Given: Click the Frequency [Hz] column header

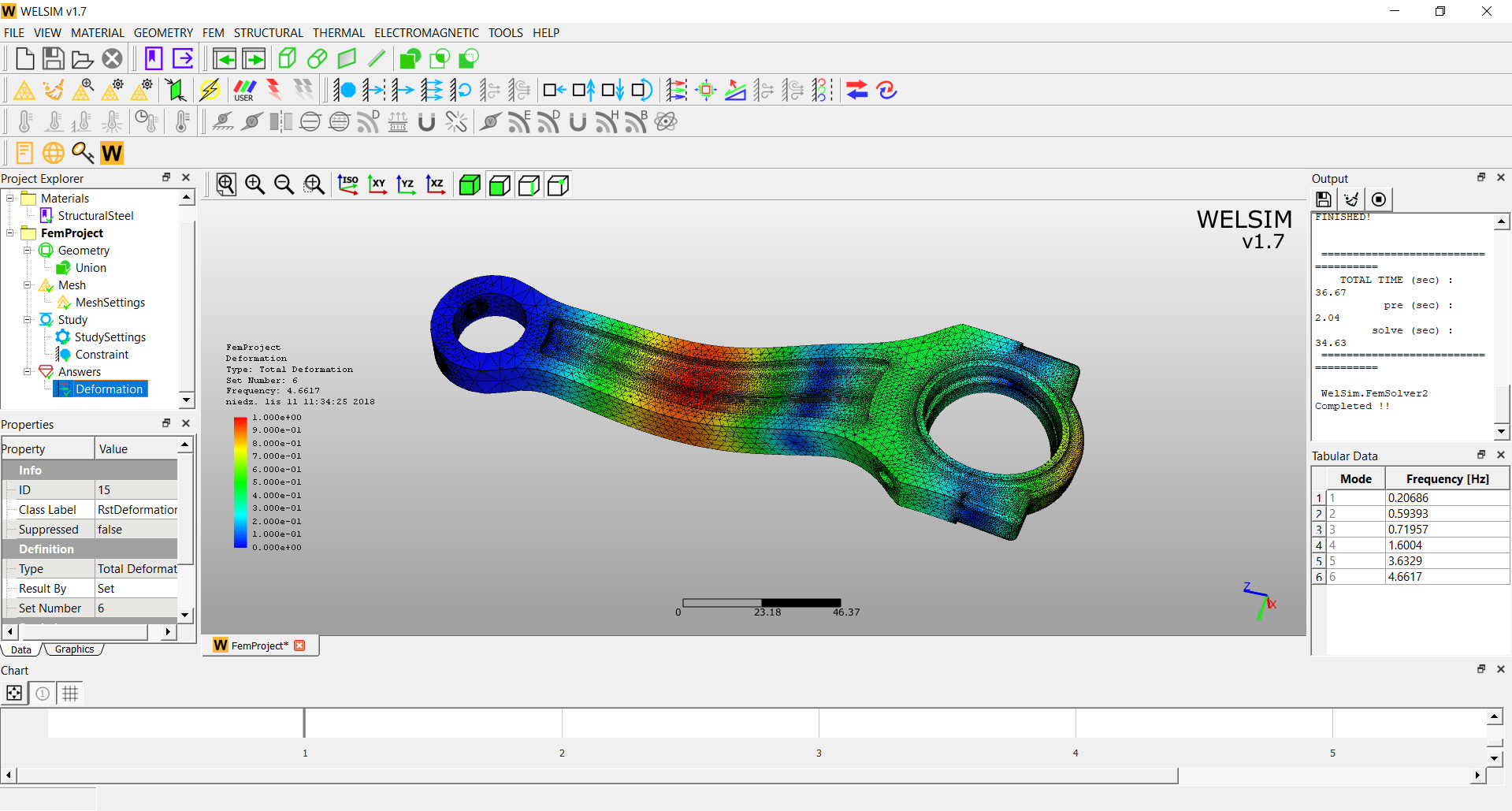Looking at the screenshot, I should pyautogui.click(x=1447, y=478).
